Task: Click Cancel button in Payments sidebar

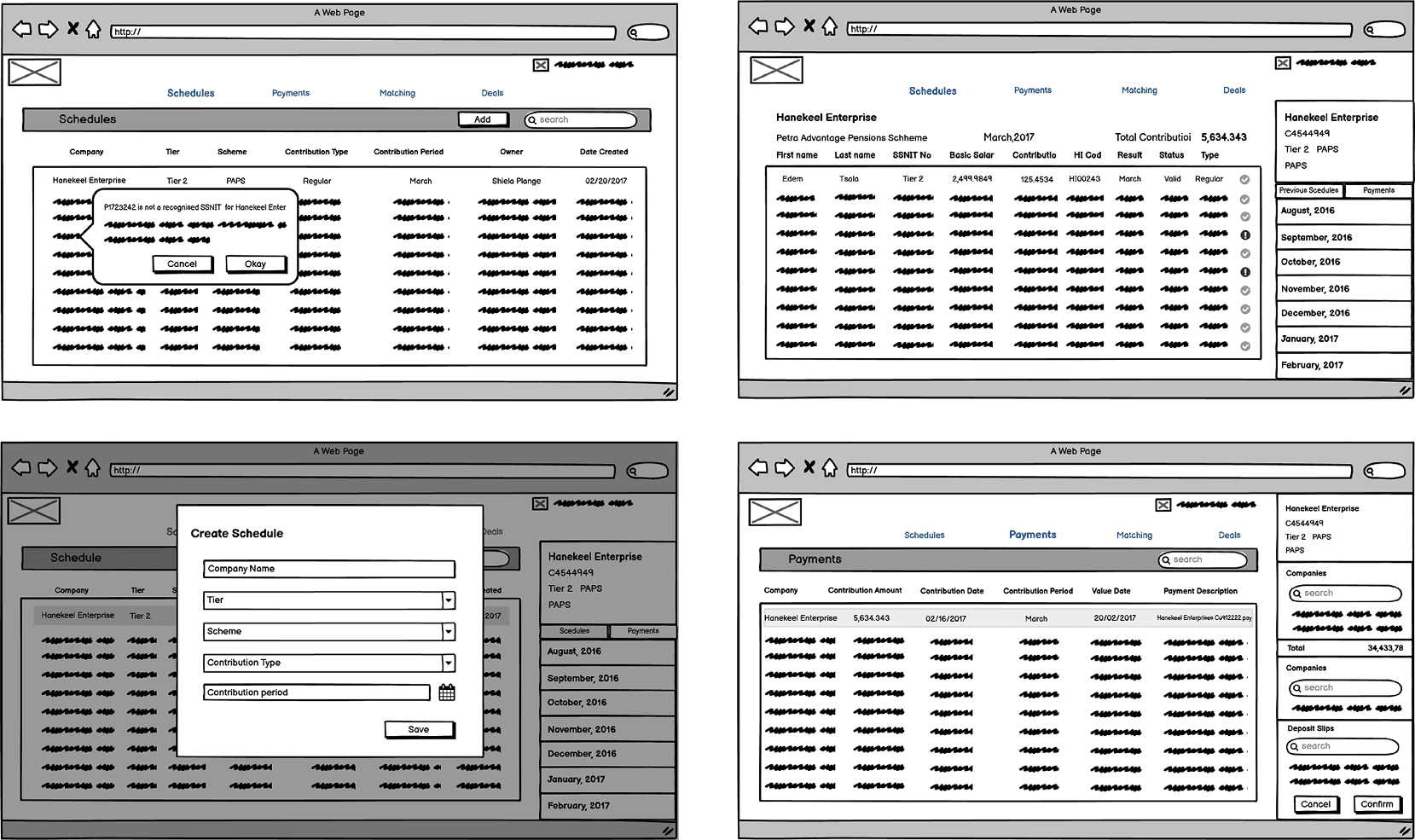Action: tap(1315, 804)
